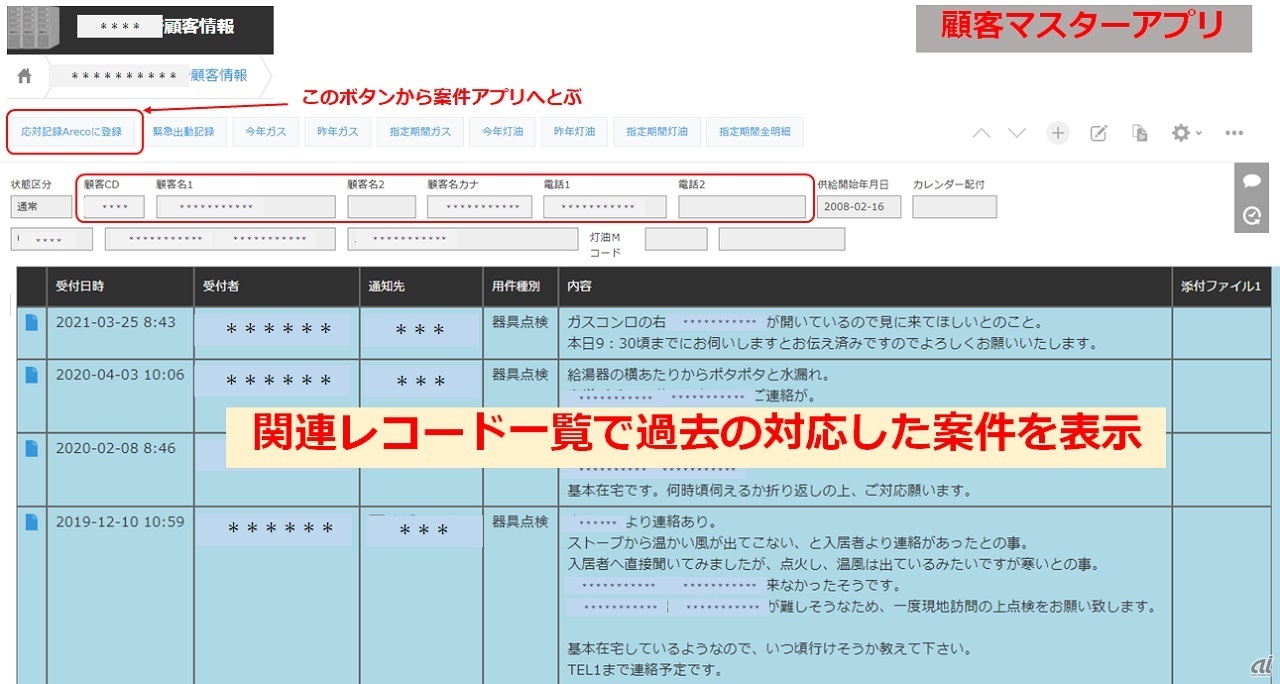Click the 通知先 column header
1280x684 pixels.
pyautogui.click(x=420, y=287)
